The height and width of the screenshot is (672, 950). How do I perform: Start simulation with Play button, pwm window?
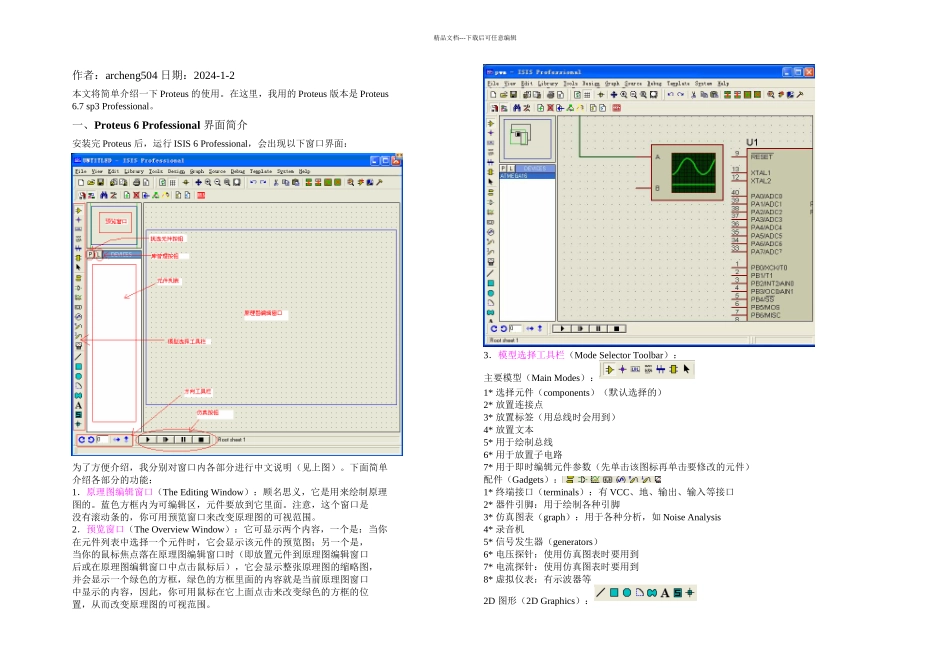(x=562, y=328)
